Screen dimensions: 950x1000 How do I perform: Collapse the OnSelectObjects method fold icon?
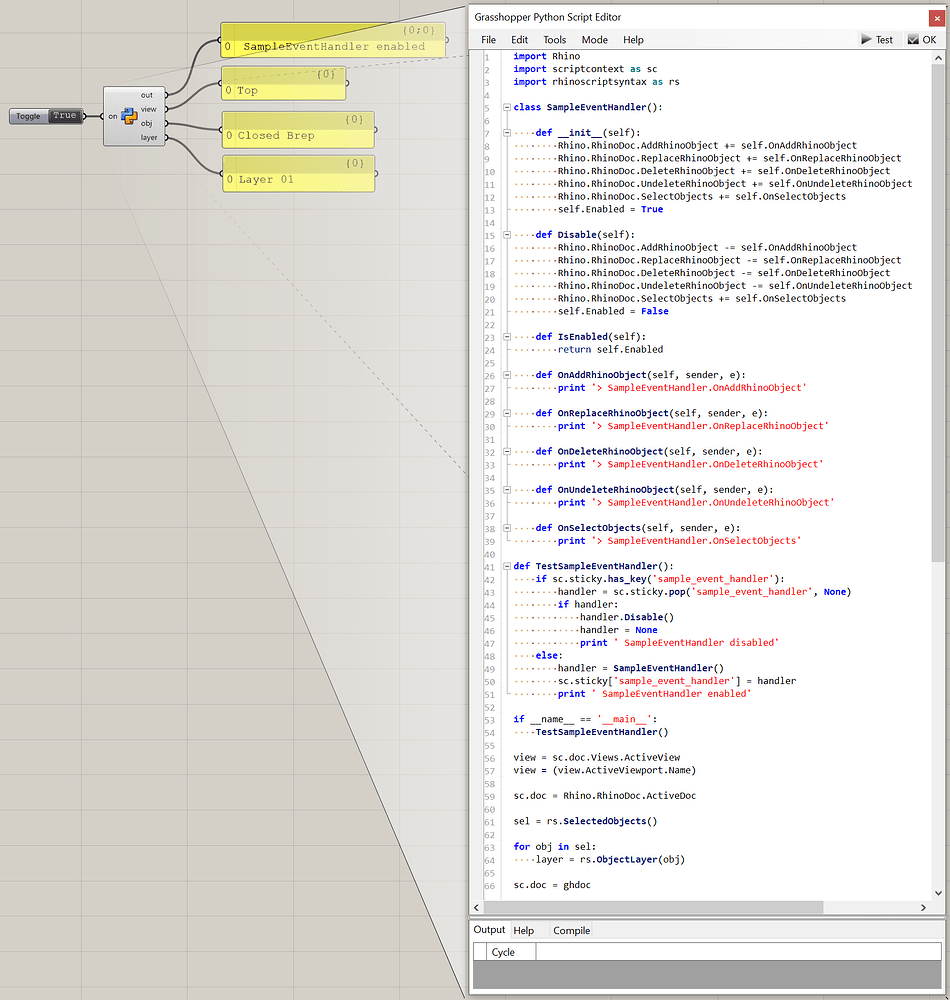(507, 527)
